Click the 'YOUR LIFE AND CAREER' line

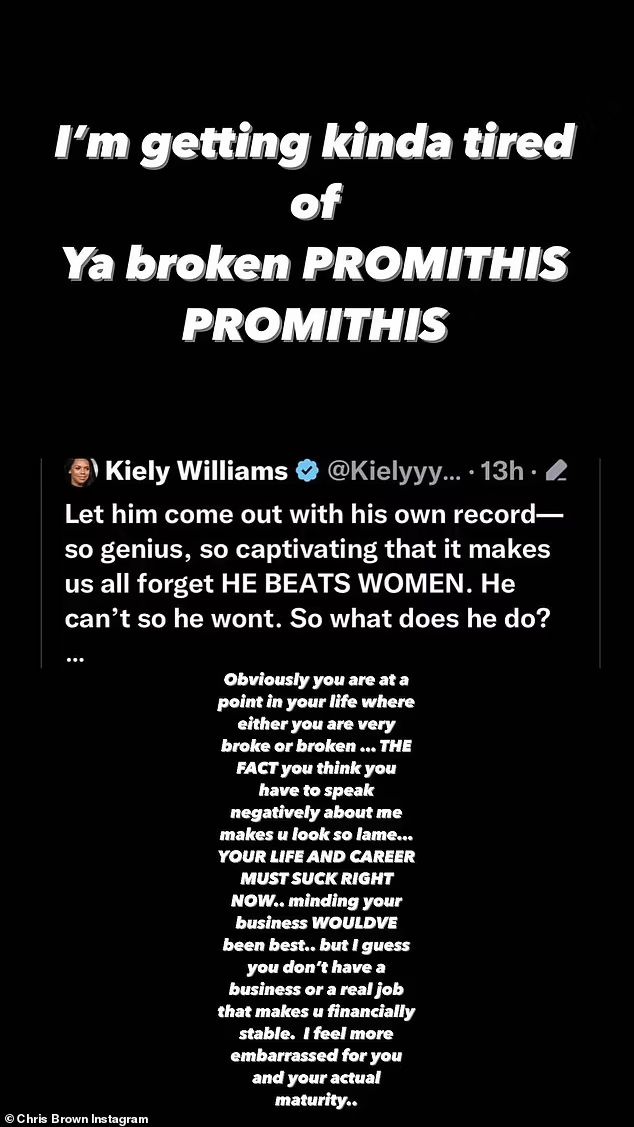point(316,857)
